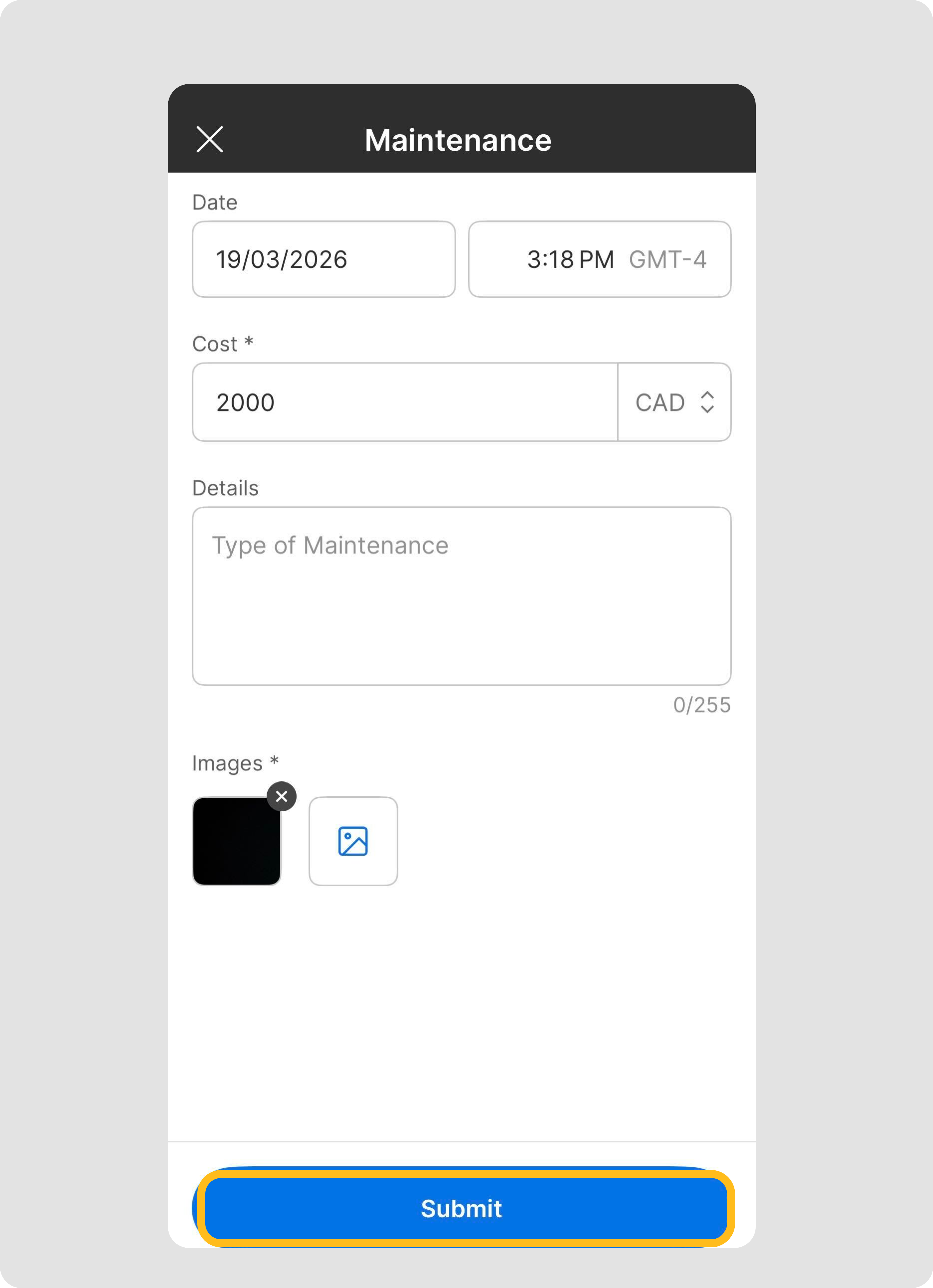
Task: Close the Maintenance form with the X icon
Action: [210, 139]
